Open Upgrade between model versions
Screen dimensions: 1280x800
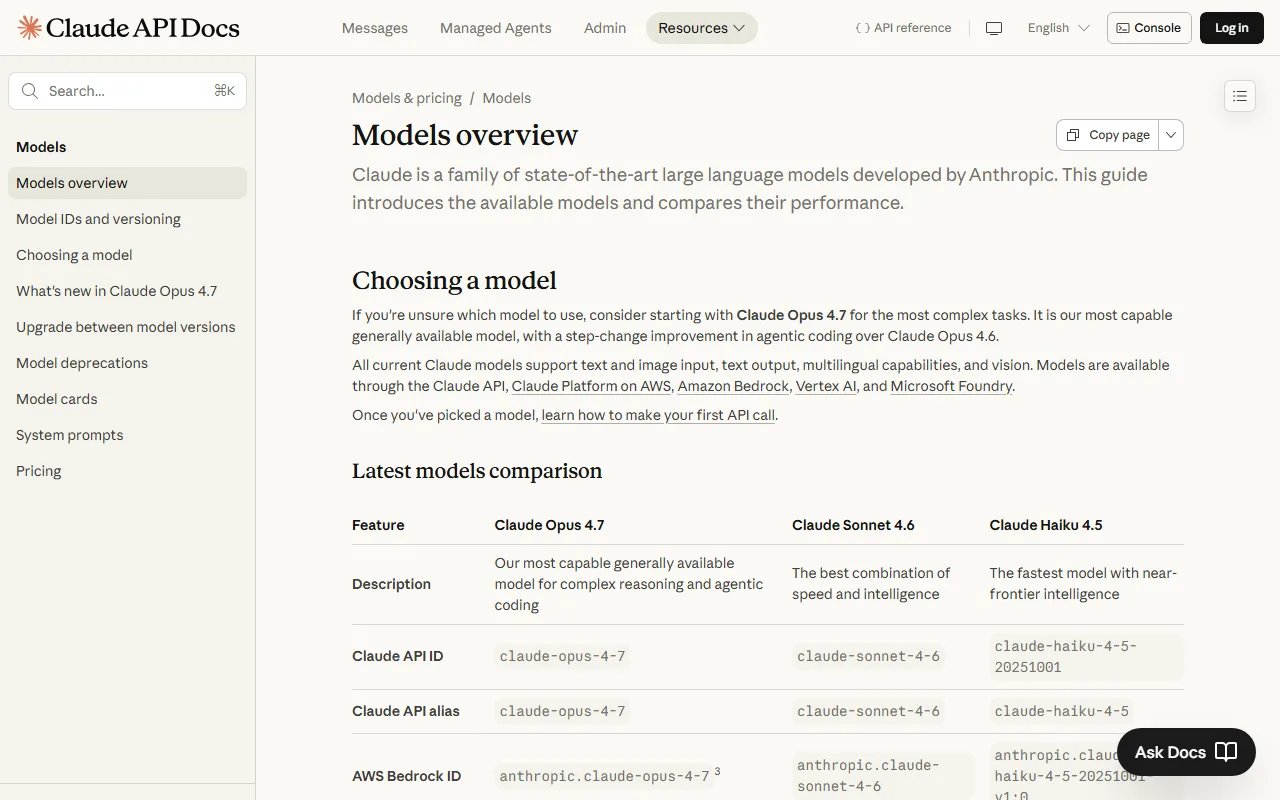click(x=126, y=327)
